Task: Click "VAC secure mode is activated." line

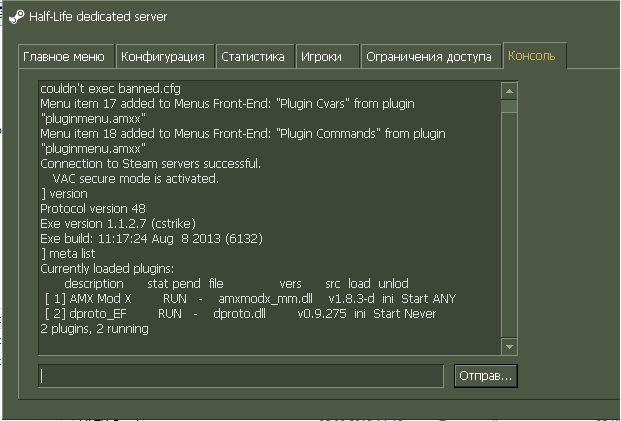Action: tap(135, 178)
